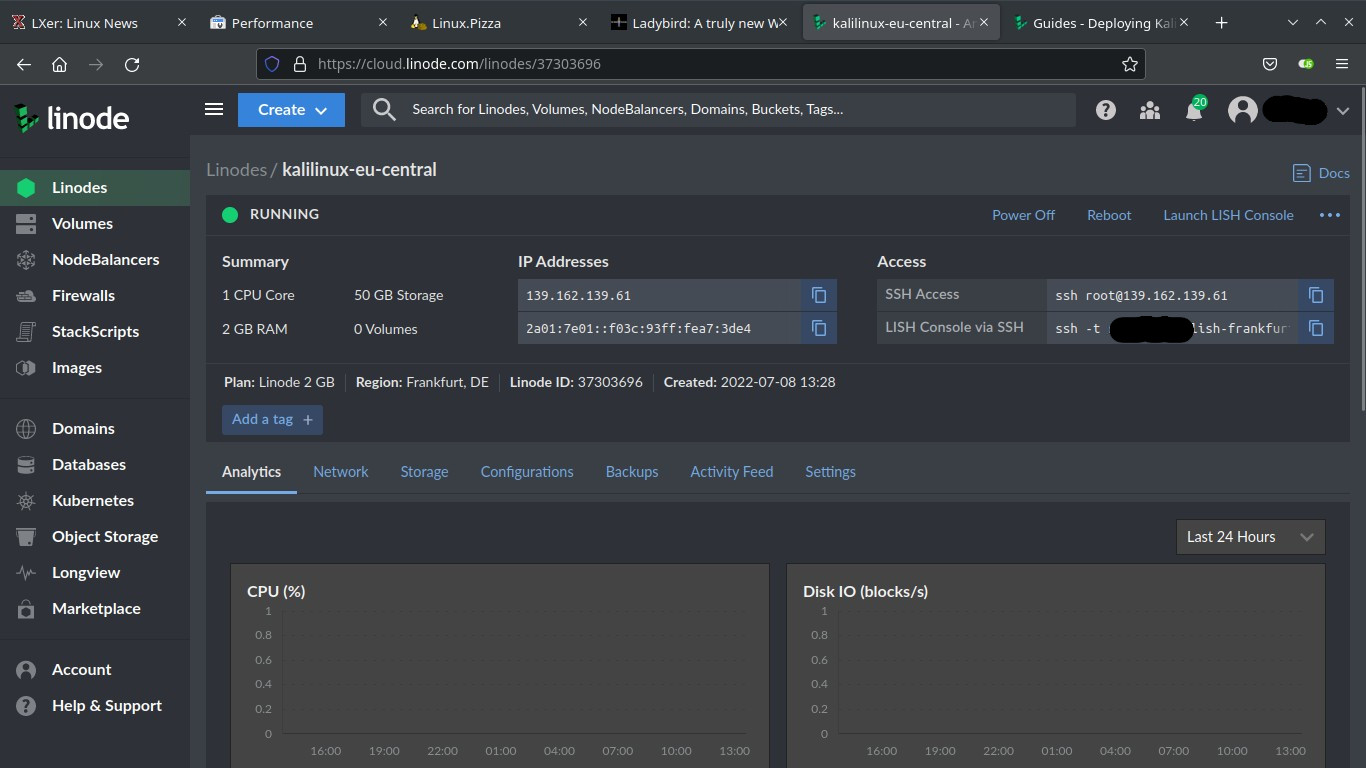Viewport: 1366px width, 768px height.
Task: Launch the LISH Console
Action: (x=1228, y=215)
